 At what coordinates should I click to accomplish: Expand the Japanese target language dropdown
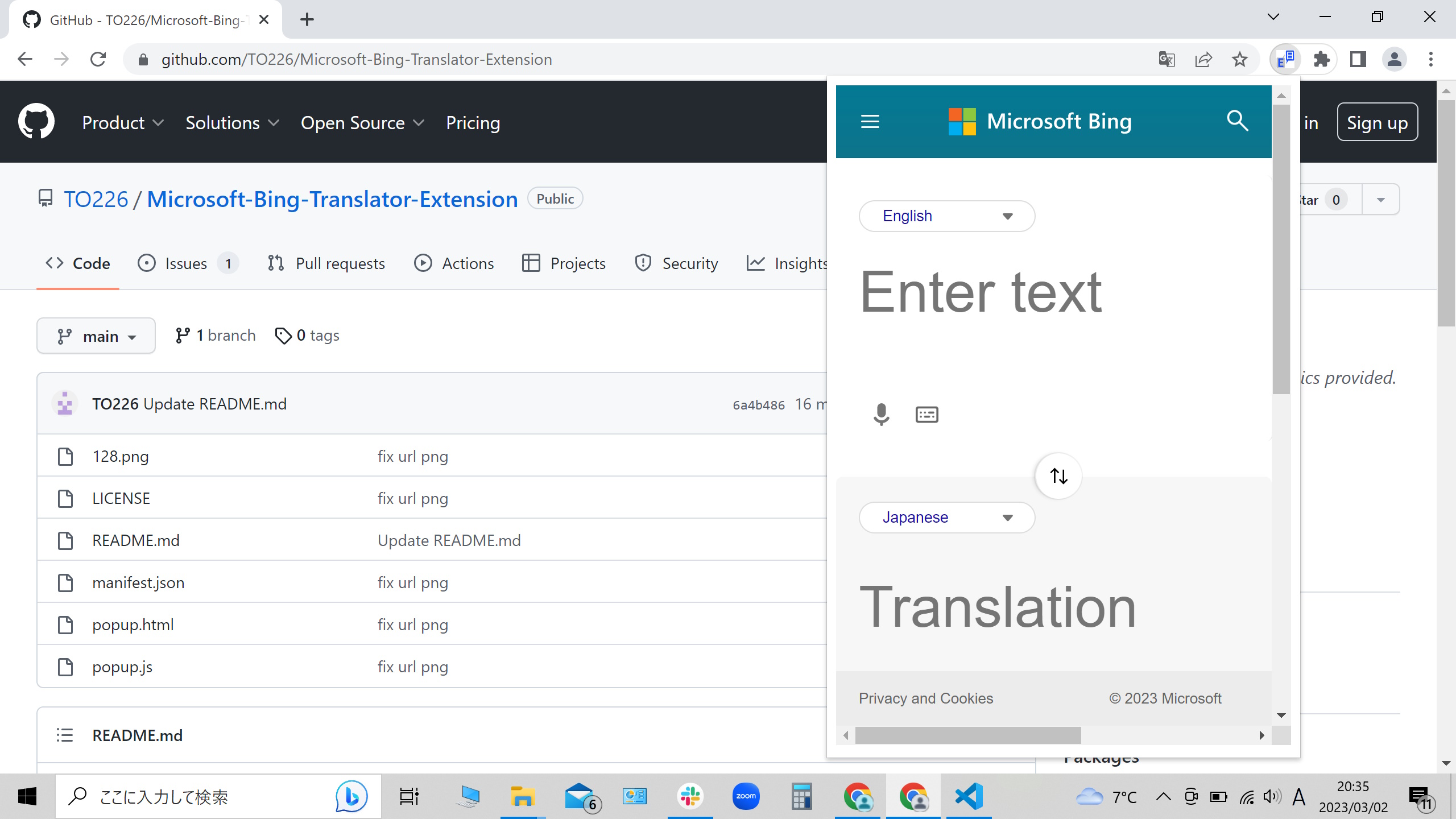pos(946,518)
